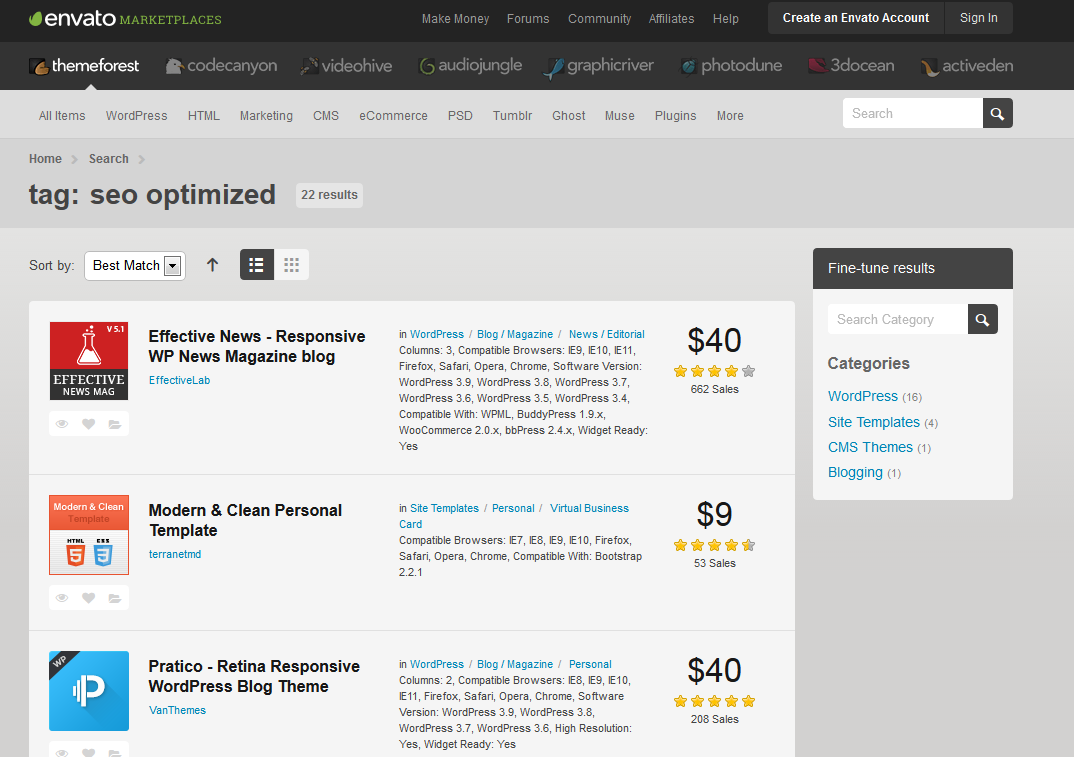Click the top search magnifier icon

[x=997, y=114]
